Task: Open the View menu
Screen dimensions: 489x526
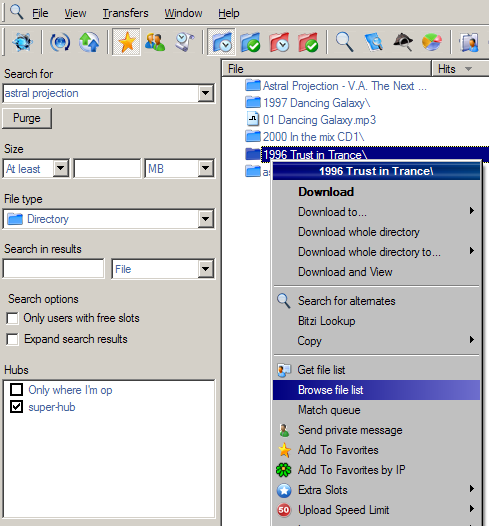Action: pos(75,13)
